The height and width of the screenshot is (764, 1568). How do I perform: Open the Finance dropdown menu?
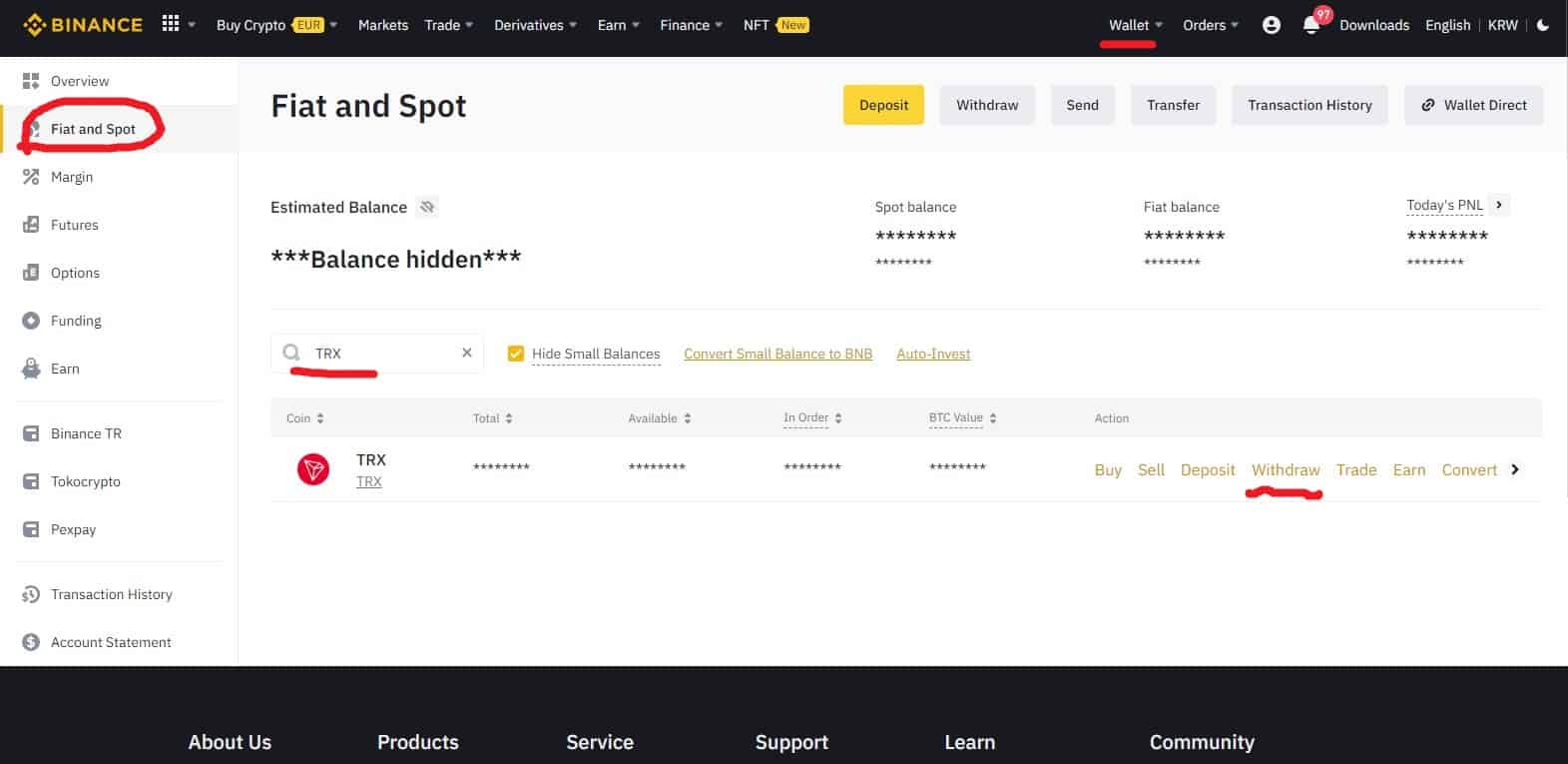(692, 25)
